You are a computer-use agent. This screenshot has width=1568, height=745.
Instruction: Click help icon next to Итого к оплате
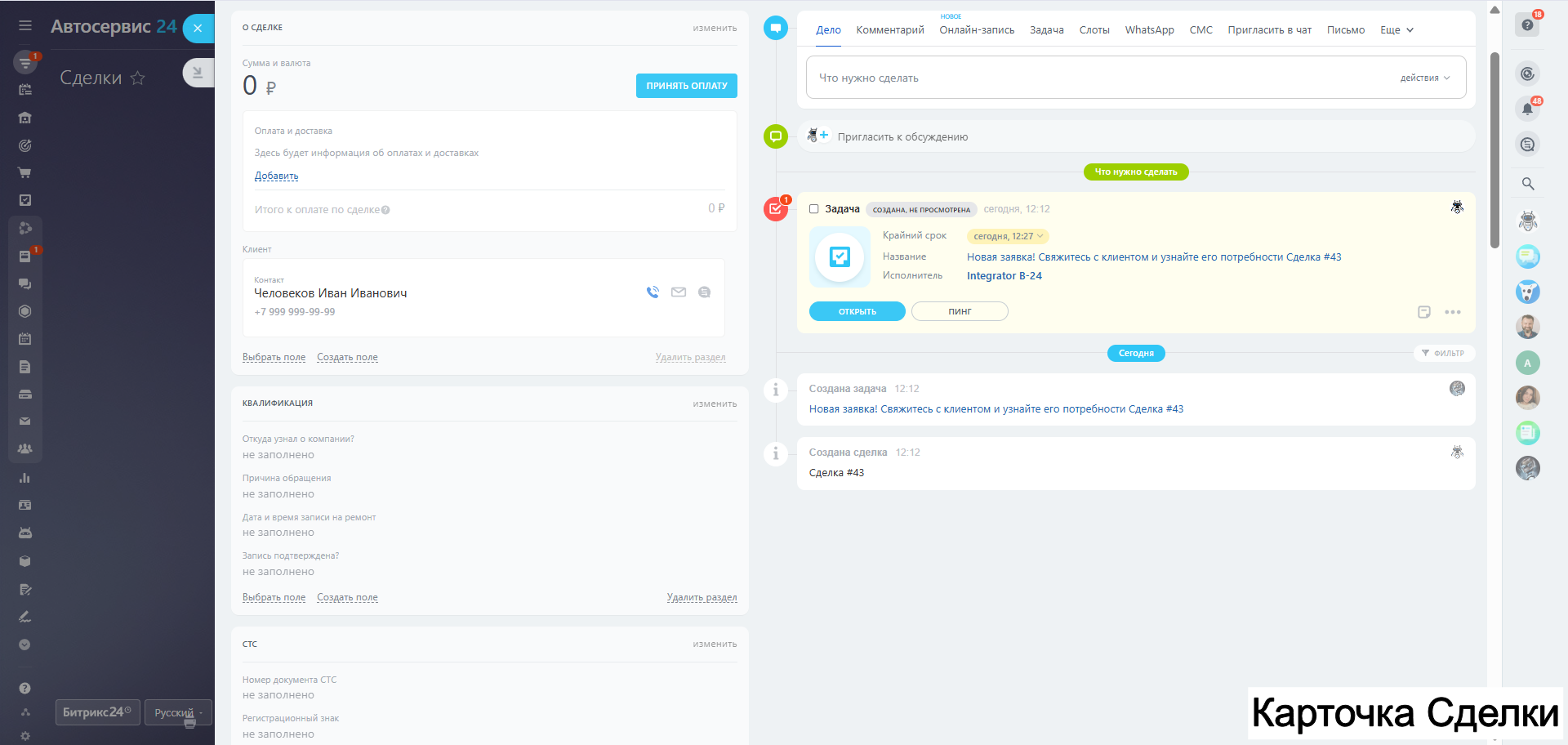tap(385, 210)
